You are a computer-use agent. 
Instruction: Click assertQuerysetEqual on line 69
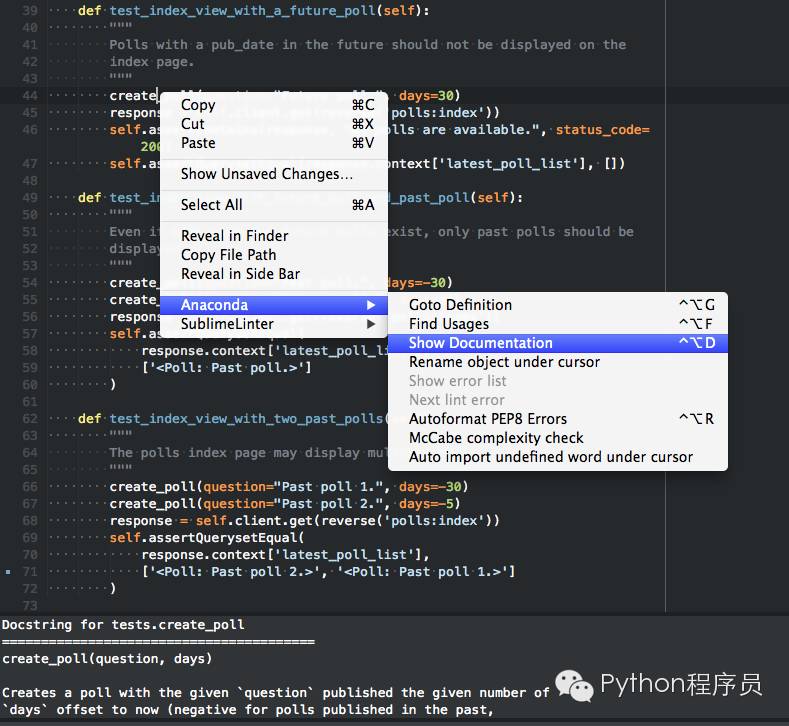pos(222,538)
